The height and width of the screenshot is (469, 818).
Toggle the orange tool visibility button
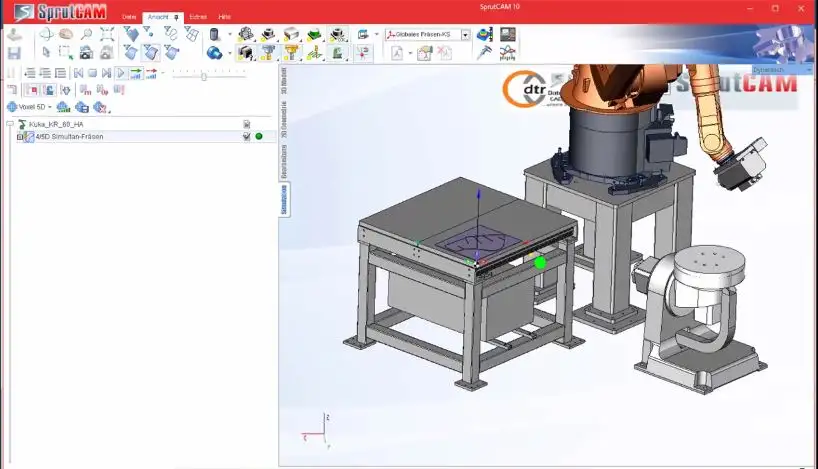pos(291,53)
